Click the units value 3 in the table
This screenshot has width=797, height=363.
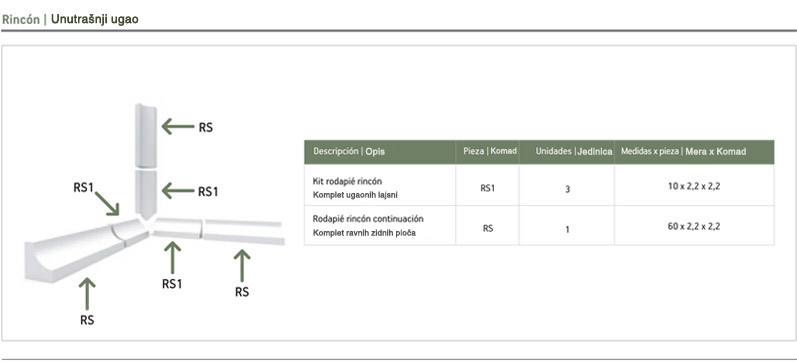coord(567,190)
